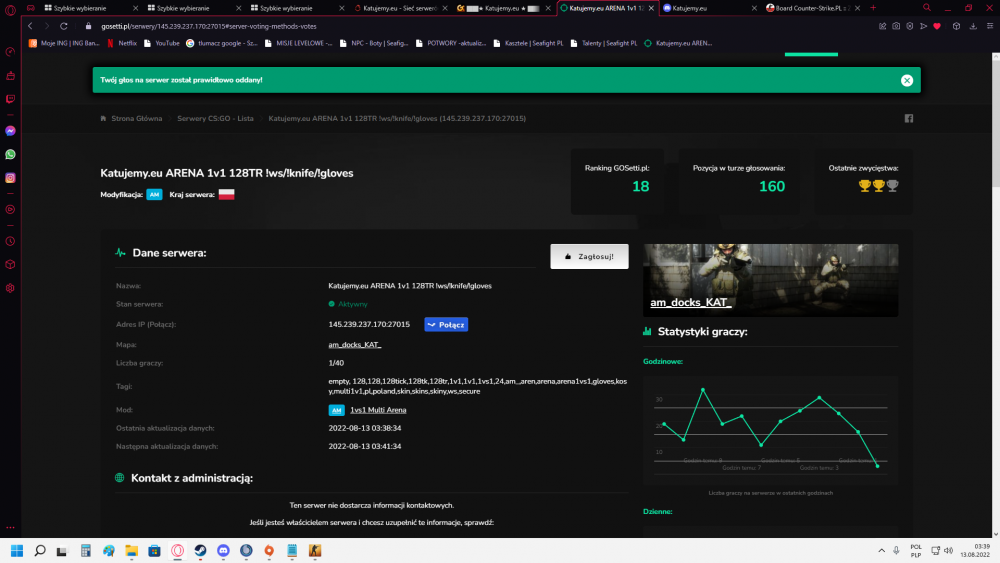Click the AM modification badge
The height and width of the screenshot is (563, 1000).
click(x=154, y=194)
